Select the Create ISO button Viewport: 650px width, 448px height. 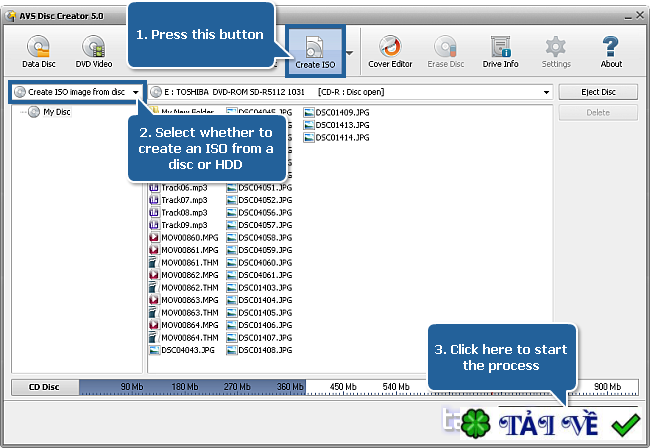click(315, 52)
